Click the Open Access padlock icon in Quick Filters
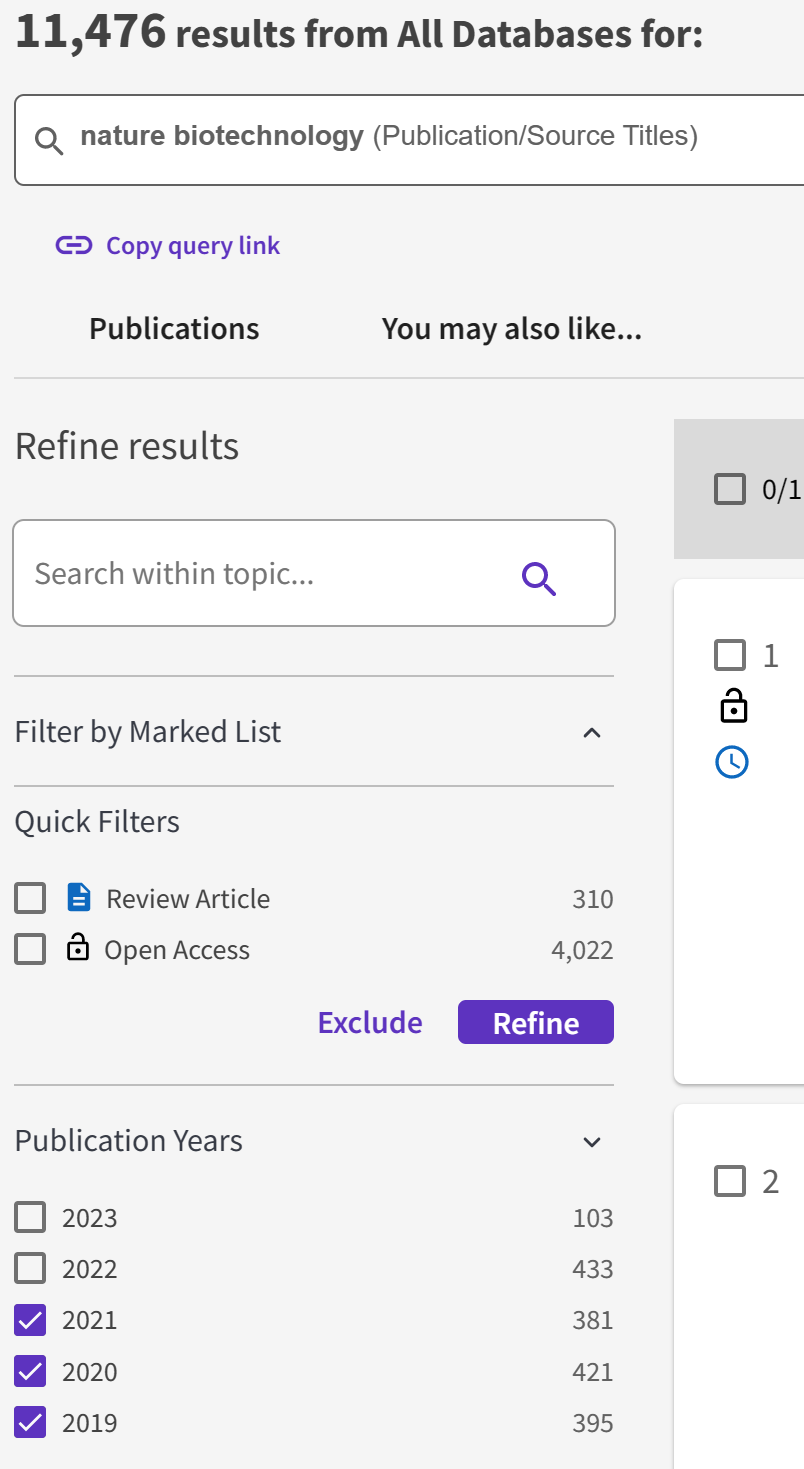This screenshot has height=1469, width=804. 78,948
